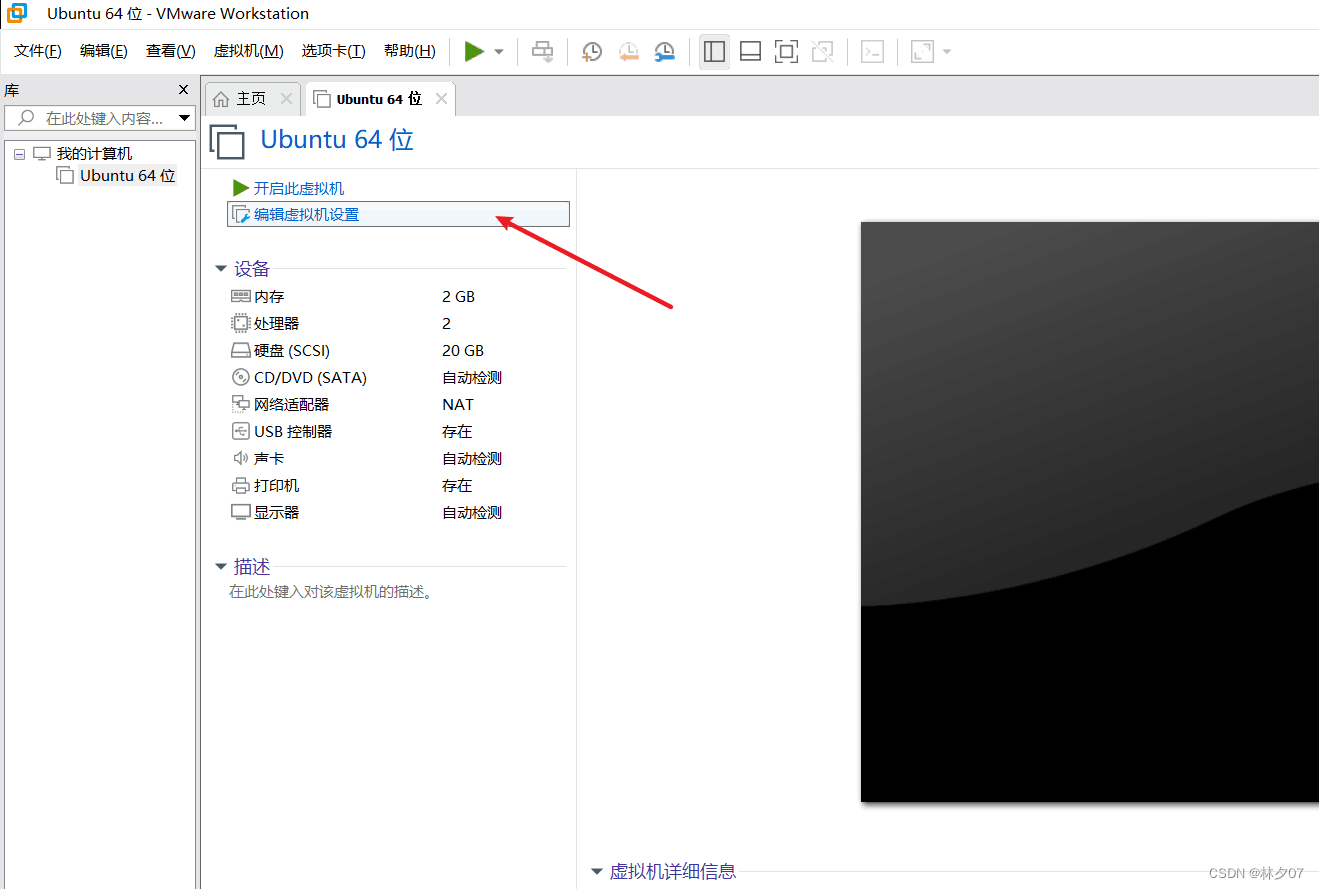
Task: Open the dropdown next to power button
Action: (498, 51)
